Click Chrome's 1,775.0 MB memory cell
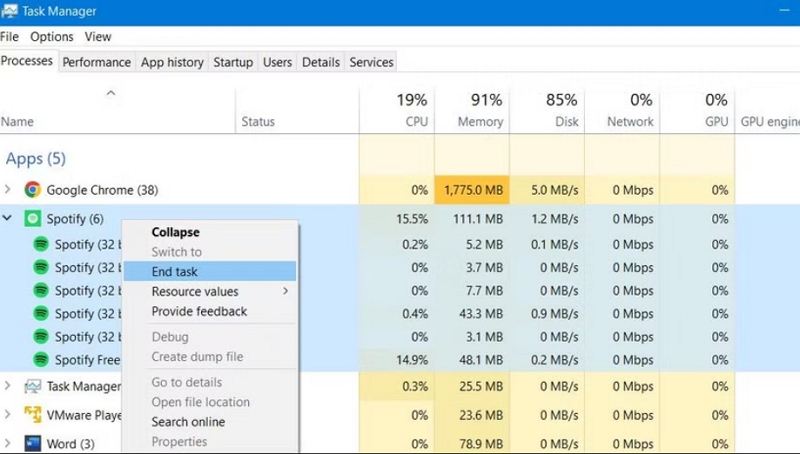Screen dimensions: 800x454 tap(472, 190)
